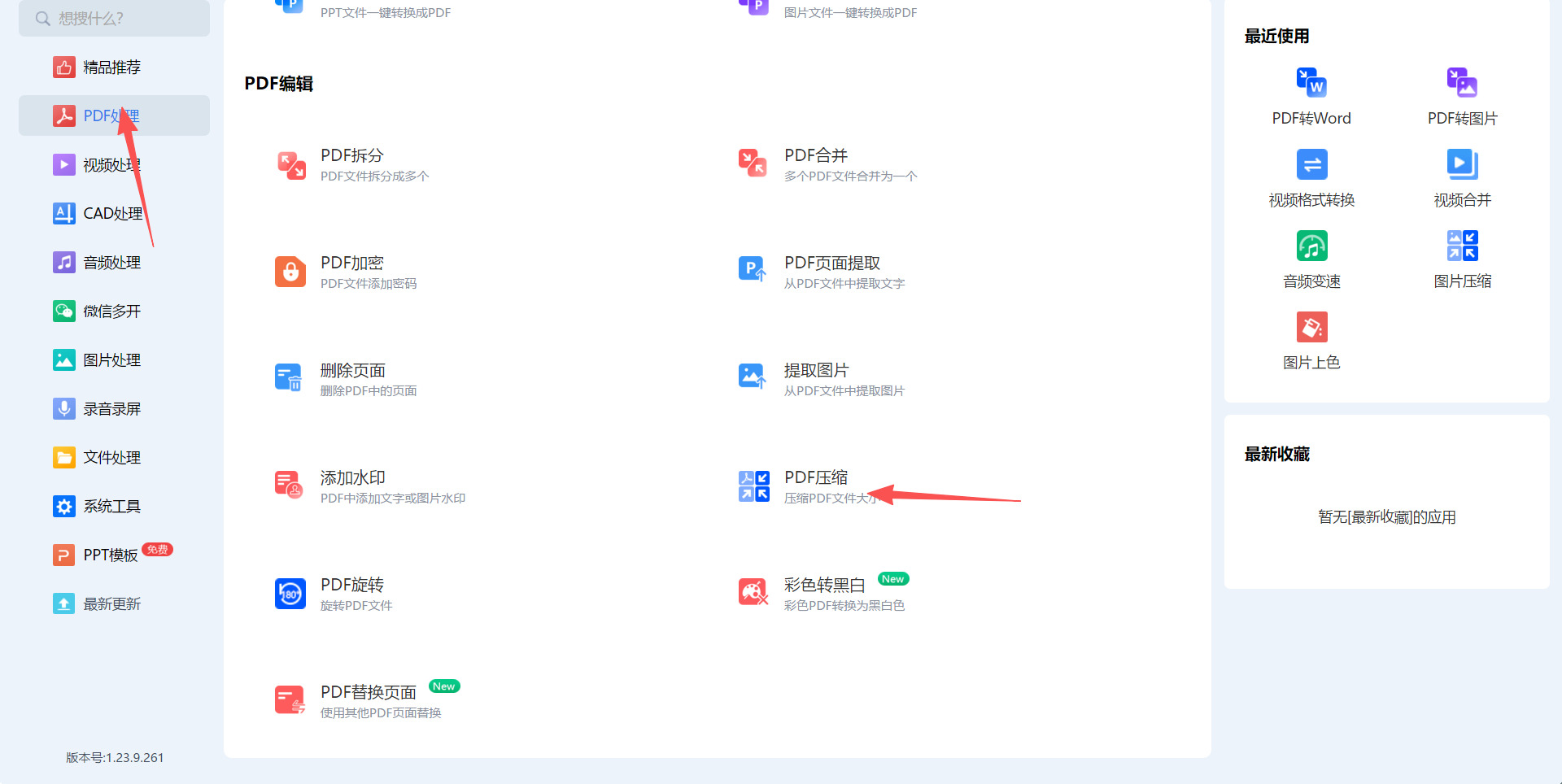The height and width of the screenshot is (784, 1562).
Task: Launch the PDF页面提取 tool icon
Action: (753, 269)
